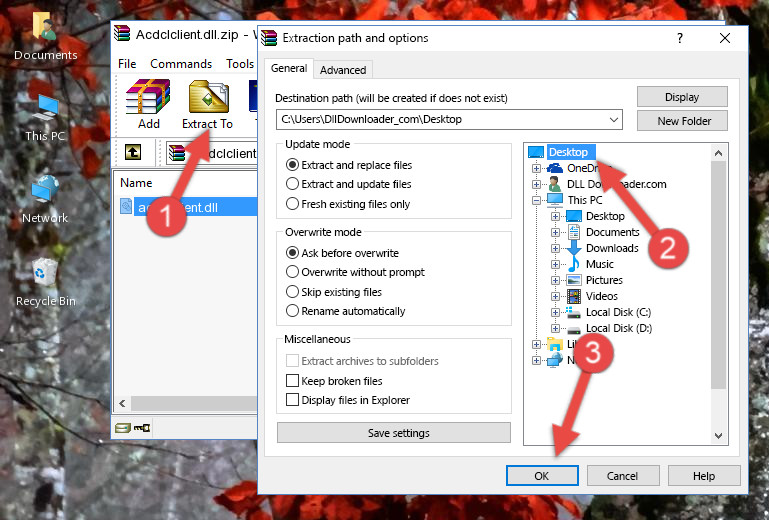The height and width of the screenshot is (520, 769).
Task: Select Rename automatically option
Action: (x=345, y=311)
